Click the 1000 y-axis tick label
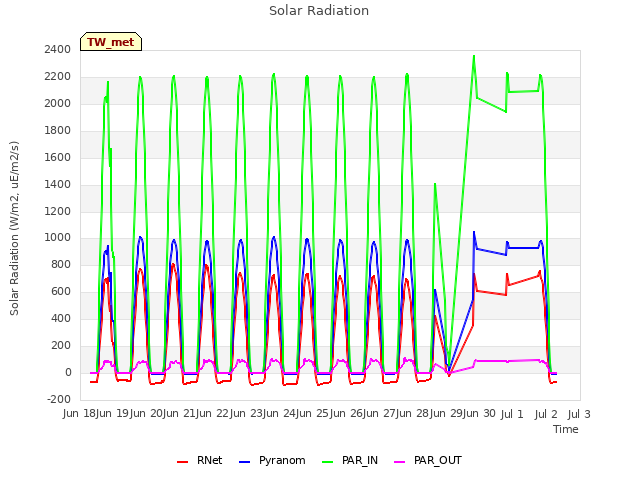Image resolution: width=640 pixels, height=480 pixels. tap(58, 238)
